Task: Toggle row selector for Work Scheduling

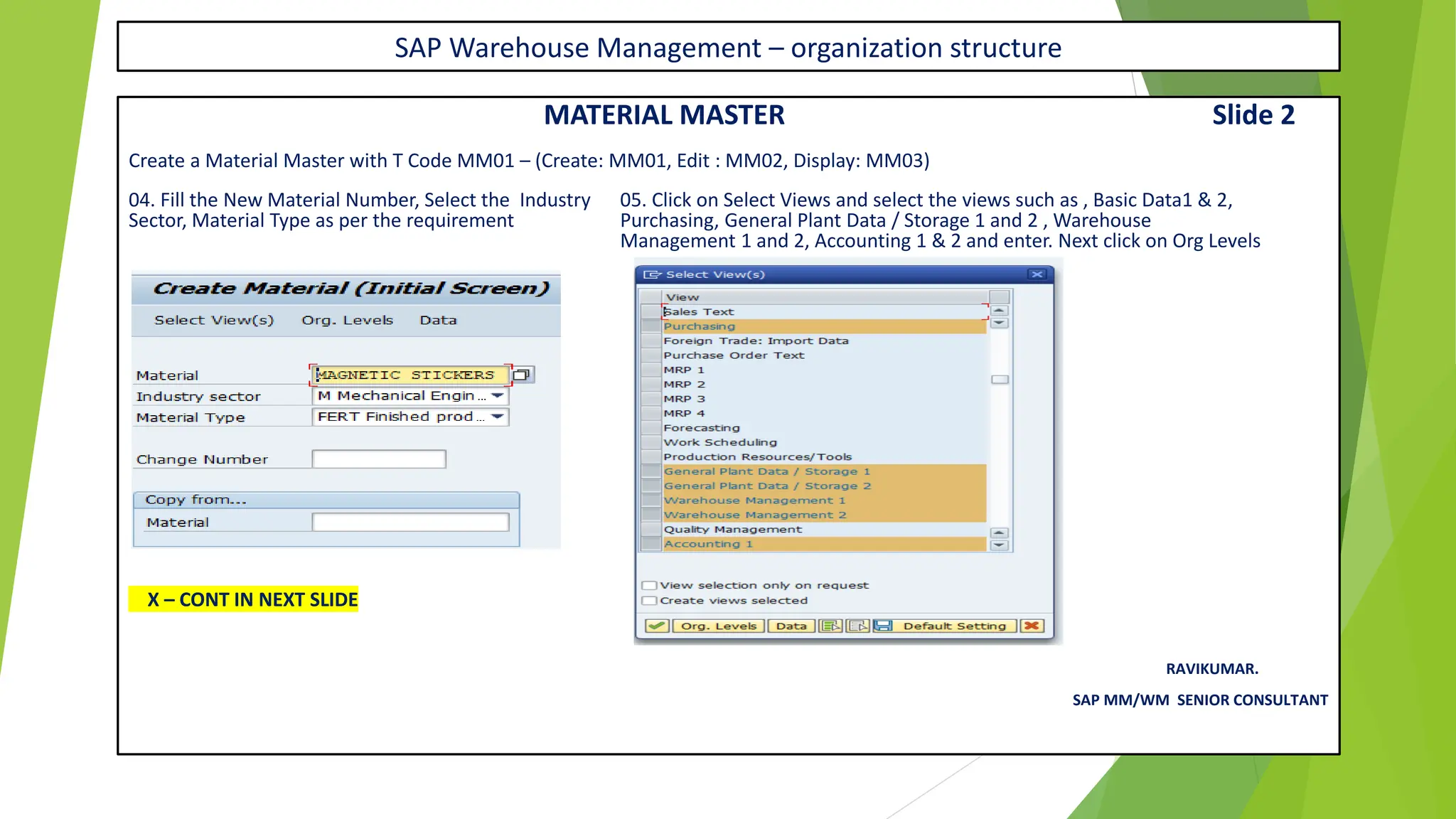Action: (x=651, y=442)
